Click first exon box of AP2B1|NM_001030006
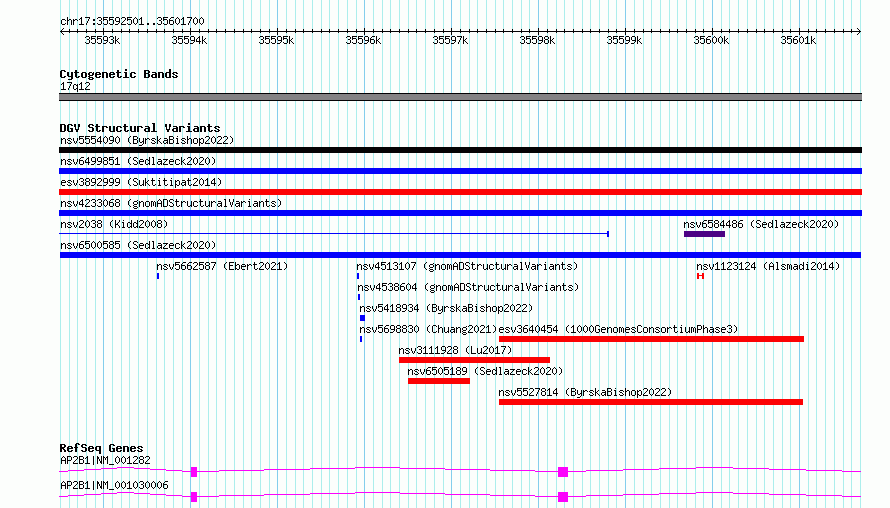The image size is (890, 508). [x=194, y=497]
